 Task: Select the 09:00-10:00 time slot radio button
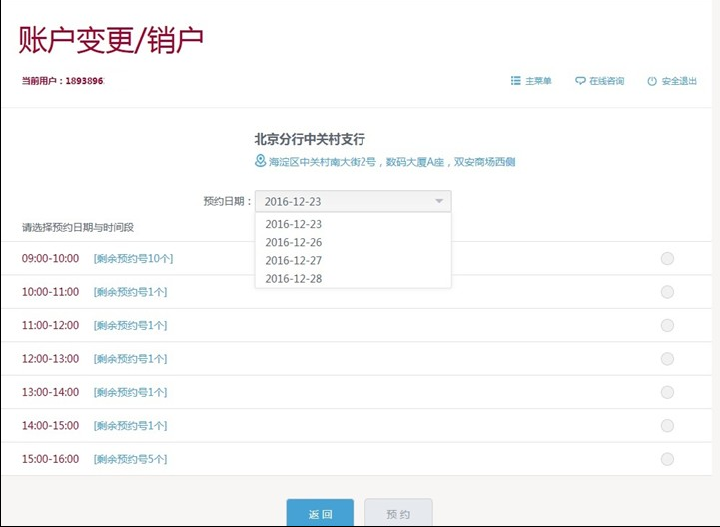667,259
